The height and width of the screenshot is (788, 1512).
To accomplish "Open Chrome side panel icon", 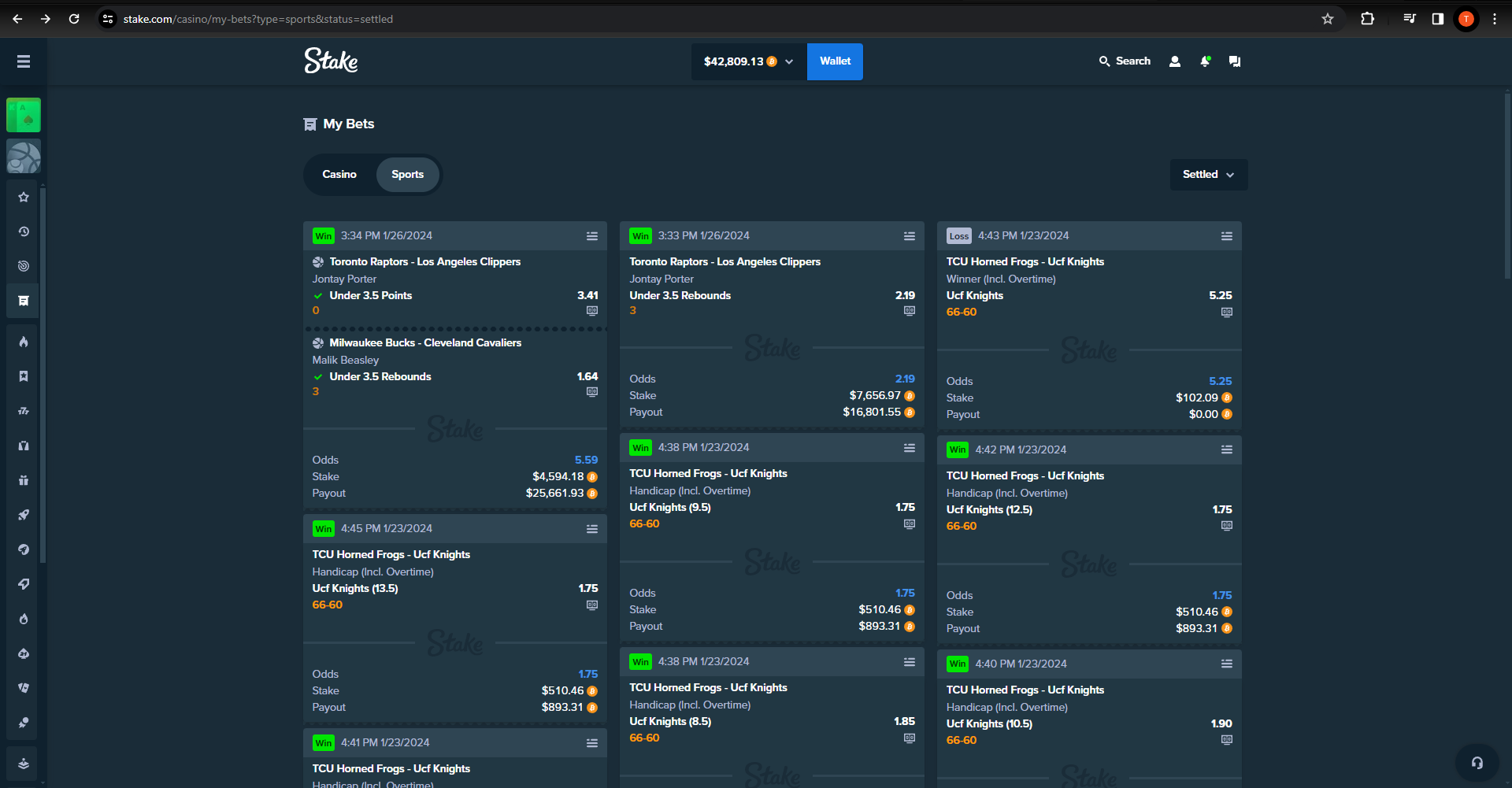I will [1438, 19].
